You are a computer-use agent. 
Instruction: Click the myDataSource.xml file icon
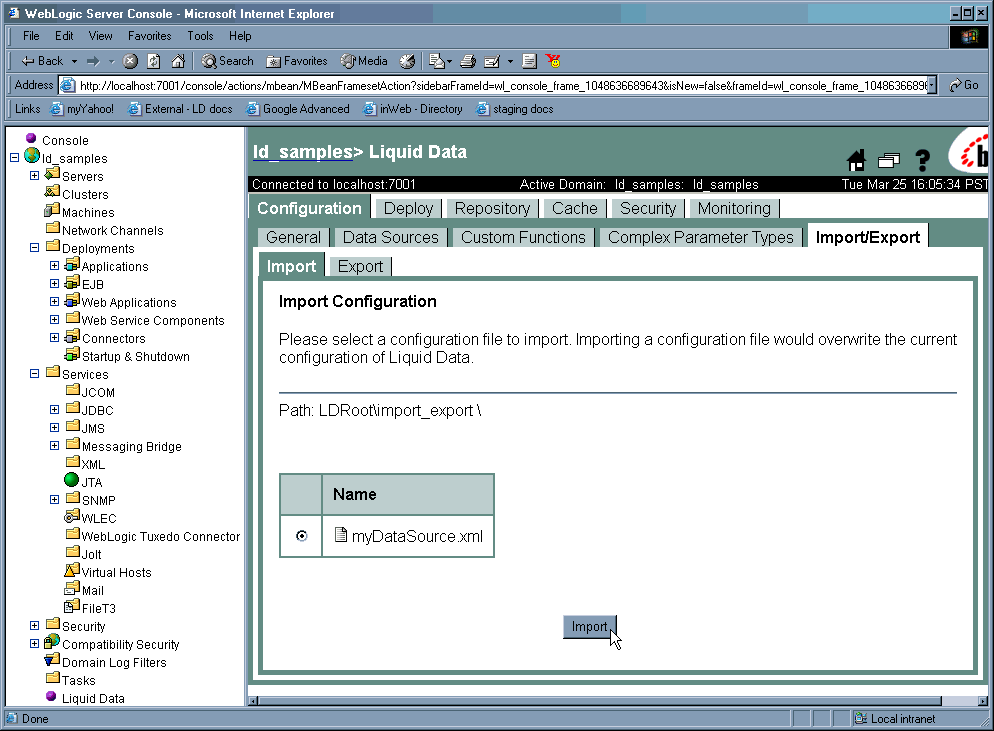(341, 534)
